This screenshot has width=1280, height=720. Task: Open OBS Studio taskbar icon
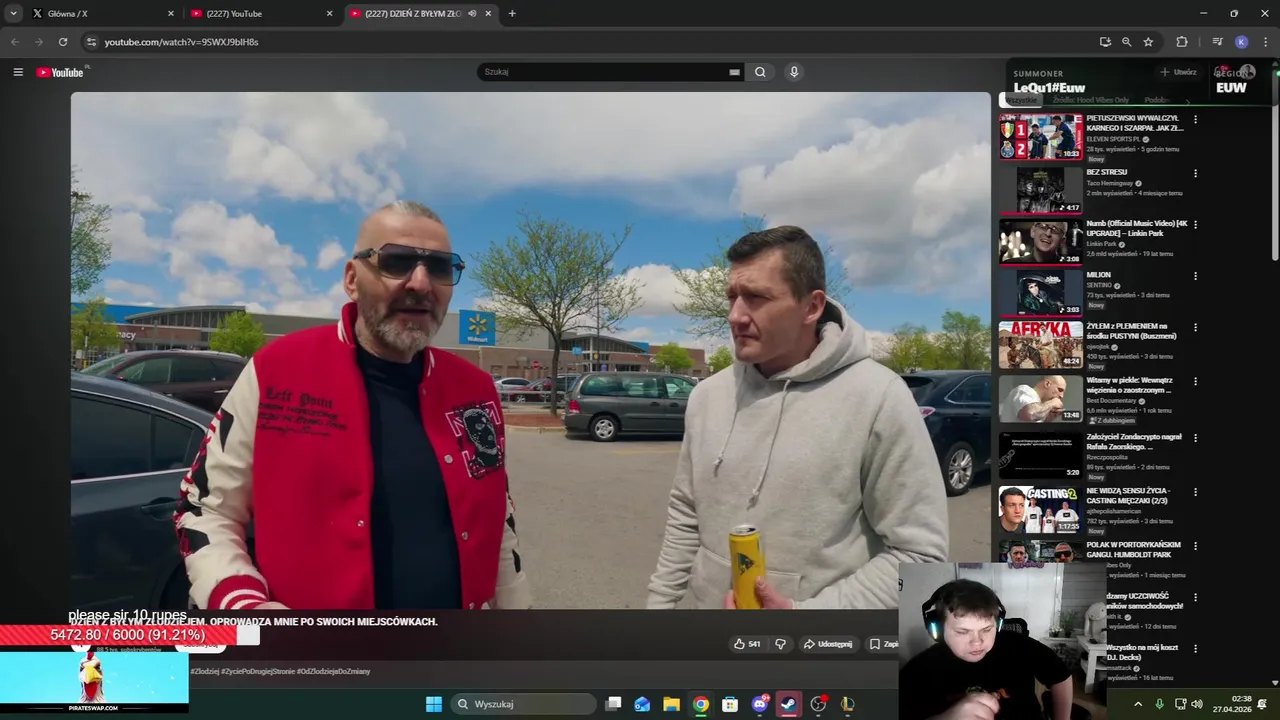(x=818, y=704)
